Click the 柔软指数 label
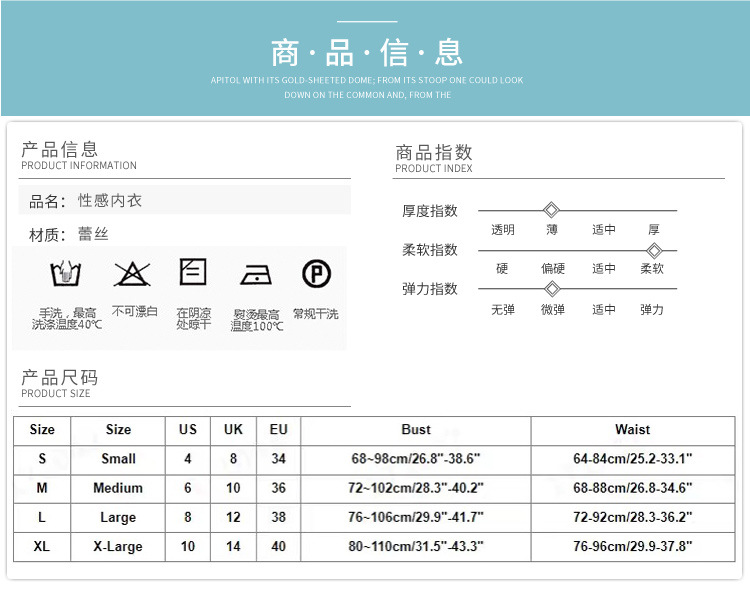 click(430, 249)
